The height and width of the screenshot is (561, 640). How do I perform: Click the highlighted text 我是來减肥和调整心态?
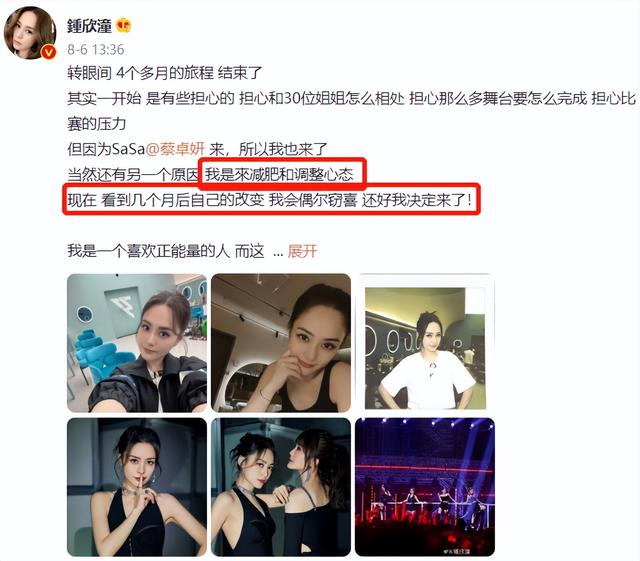(x=279, y=175)
